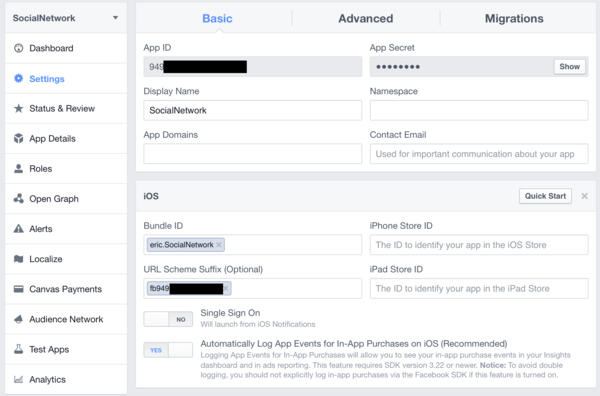Click the Settings gear icon
600x396 pixels.
[18, 78]
